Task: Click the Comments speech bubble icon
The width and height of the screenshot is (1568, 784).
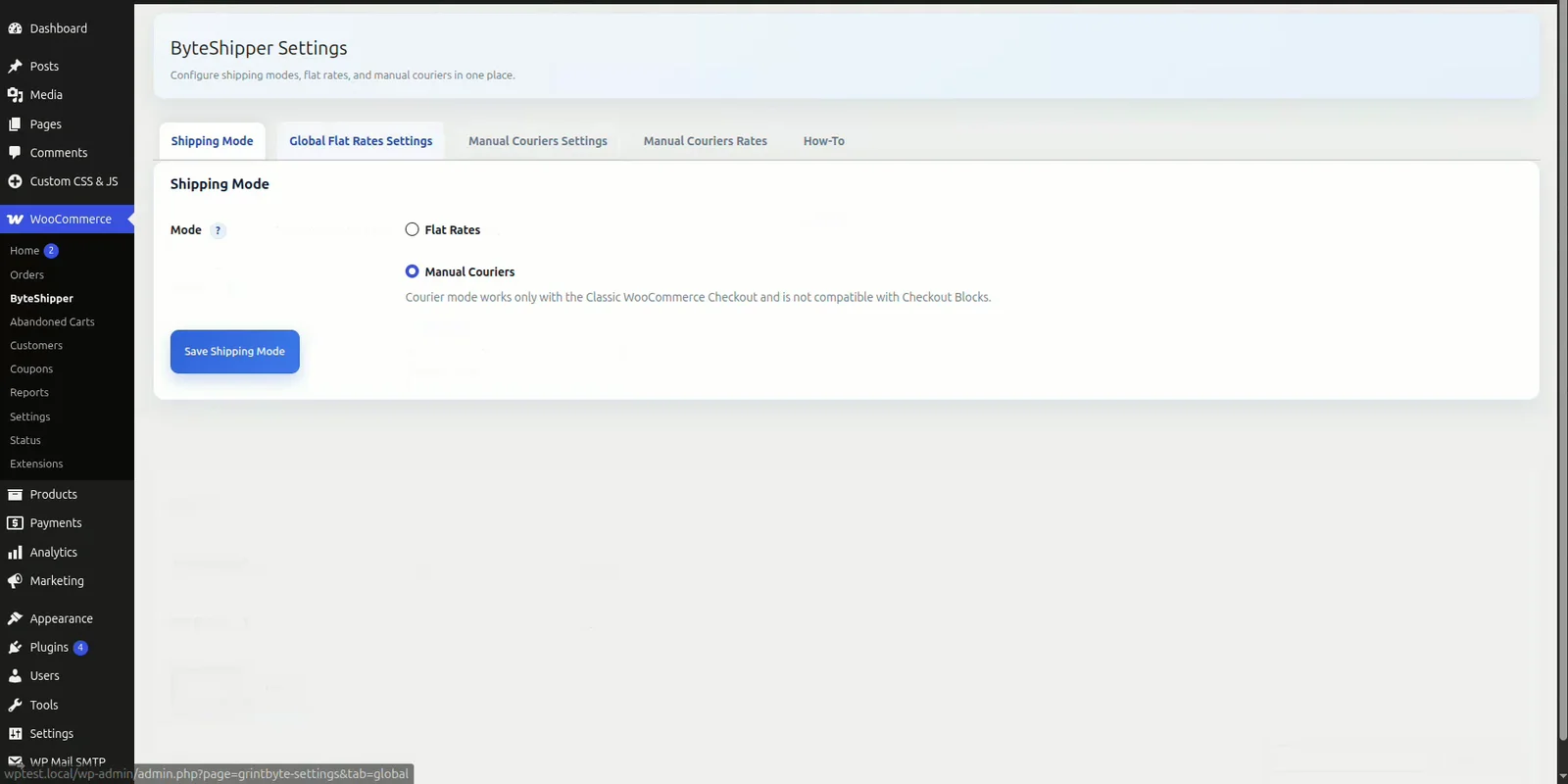Action: 15,153
